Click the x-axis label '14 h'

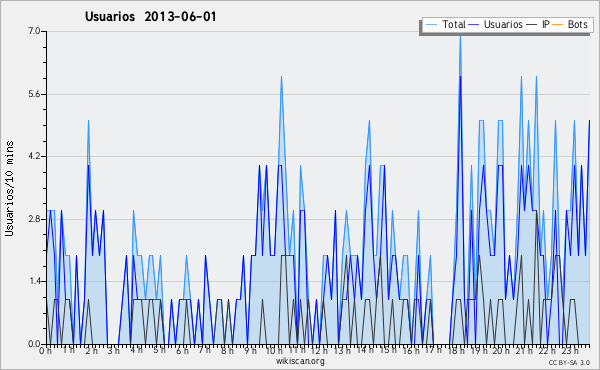tap(365, 350)
